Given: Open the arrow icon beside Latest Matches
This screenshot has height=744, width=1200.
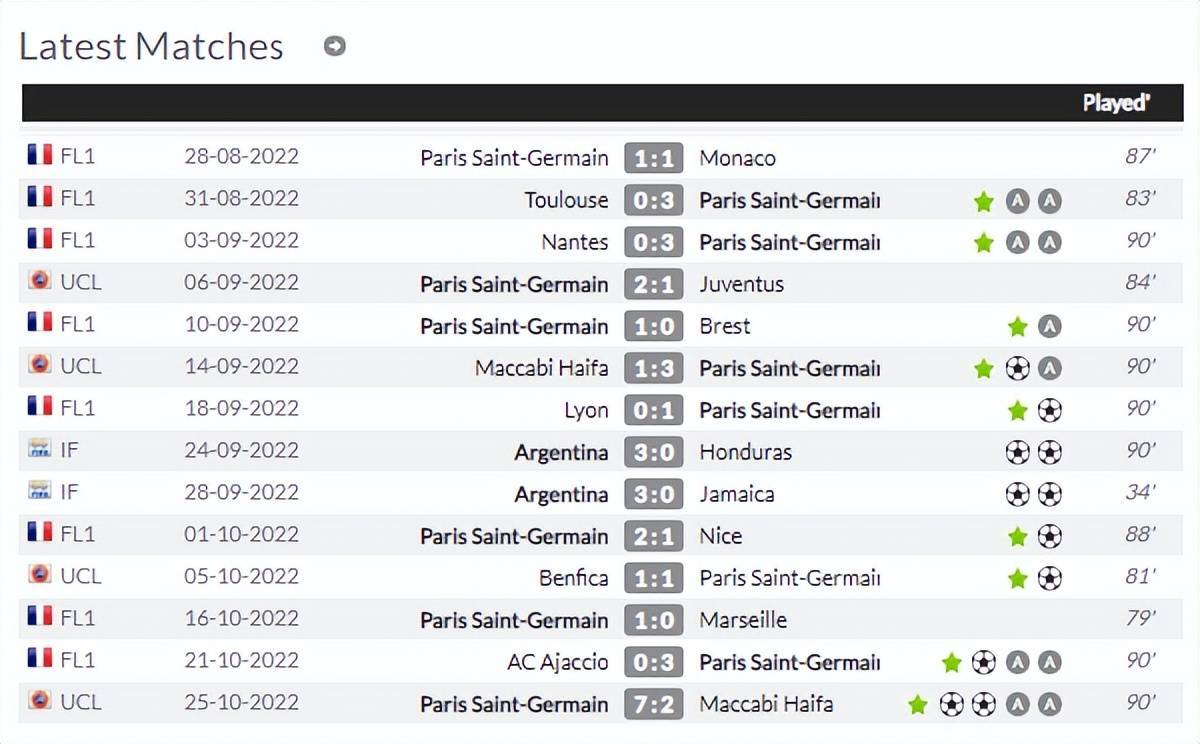Looking at the screenshot, I should (335, 46).
